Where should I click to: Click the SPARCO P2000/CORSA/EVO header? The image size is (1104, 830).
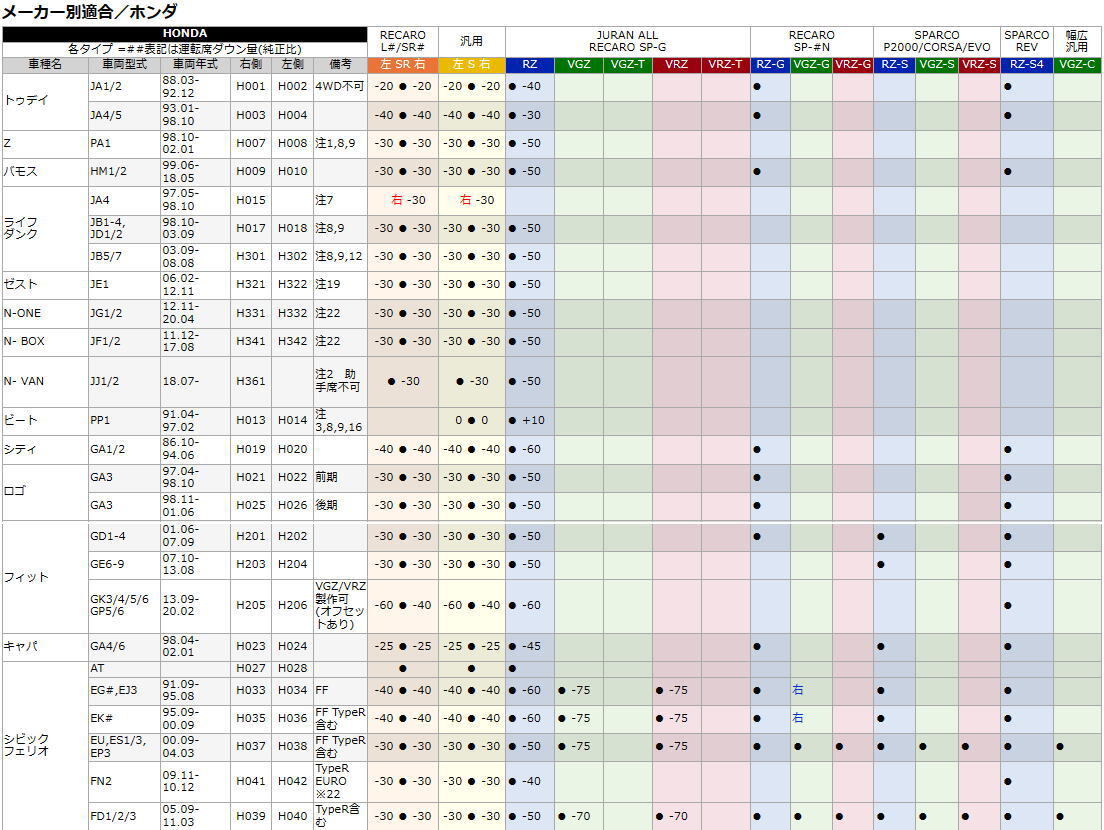click(x=935, y=41)
